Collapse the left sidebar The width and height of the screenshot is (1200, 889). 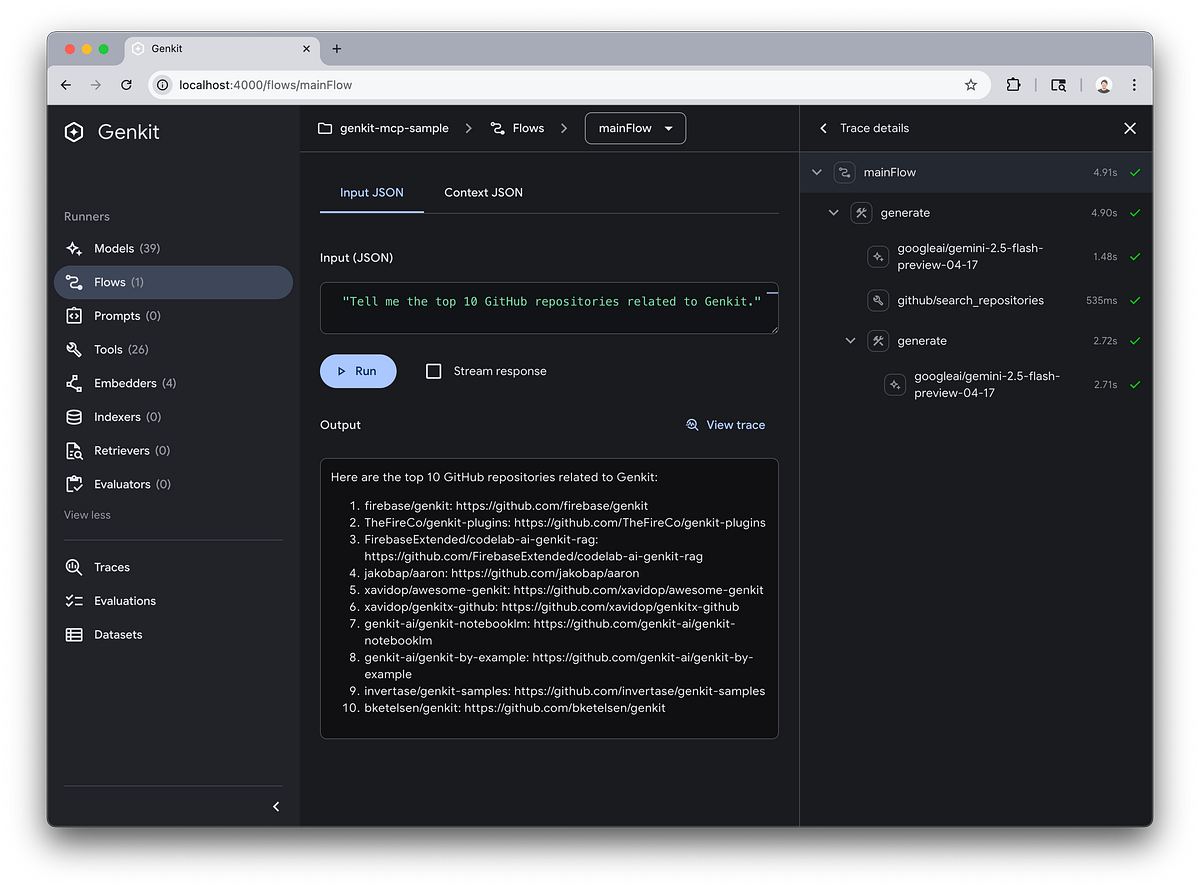276,806
